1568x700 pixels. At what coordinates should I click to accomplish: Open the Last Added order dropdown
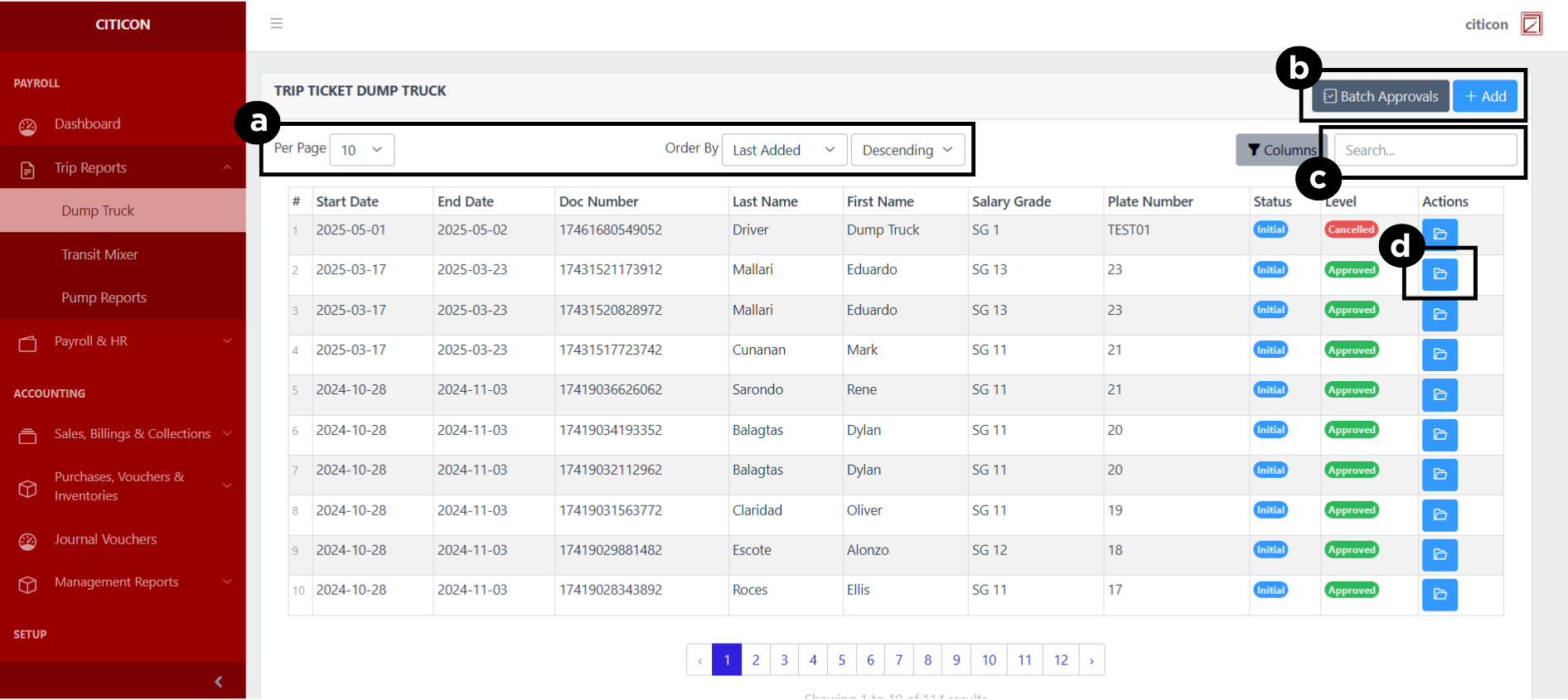point(783,150)
